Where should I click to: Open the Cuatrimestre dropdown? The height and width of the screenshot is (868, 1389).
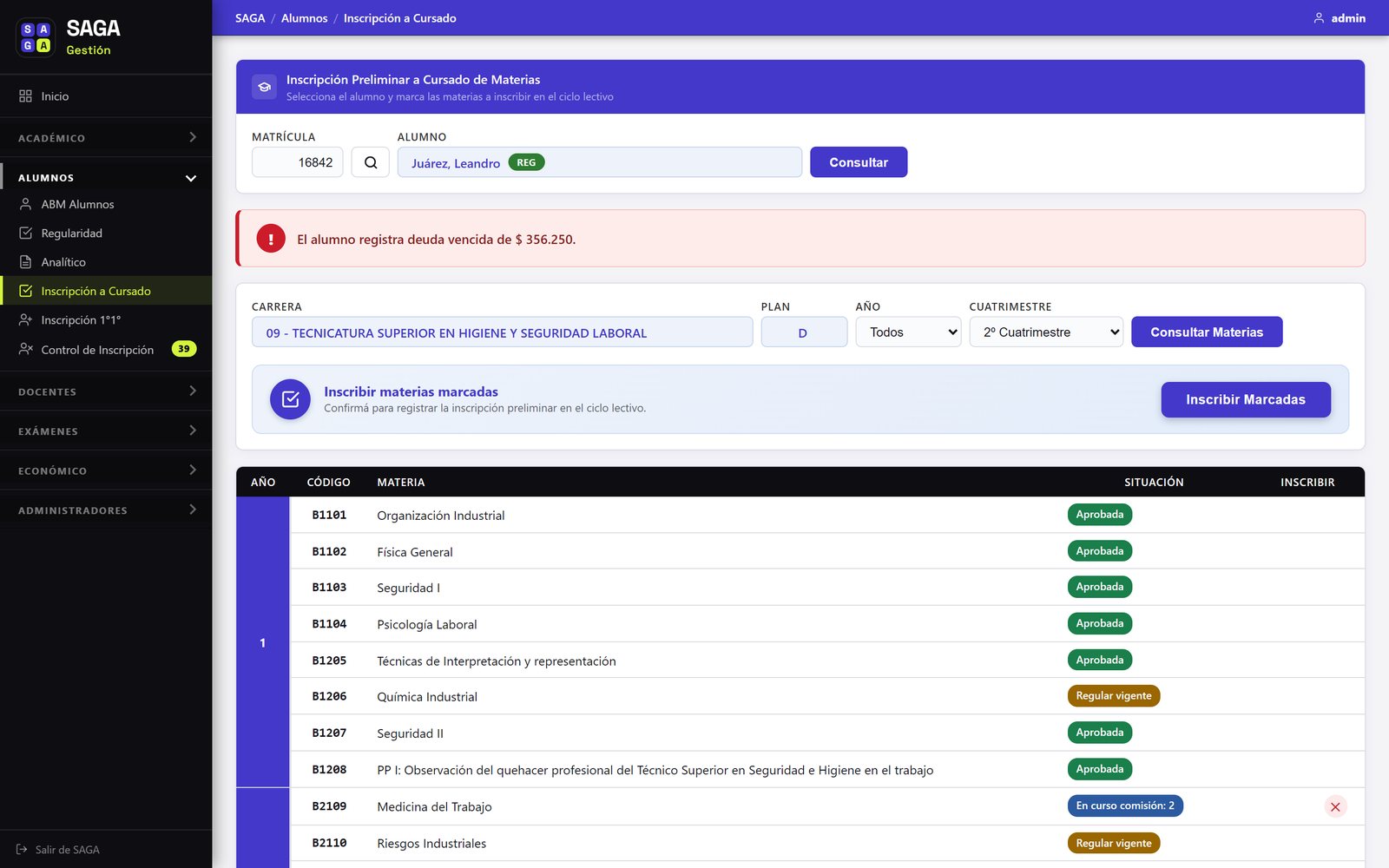coord(1046,332)
